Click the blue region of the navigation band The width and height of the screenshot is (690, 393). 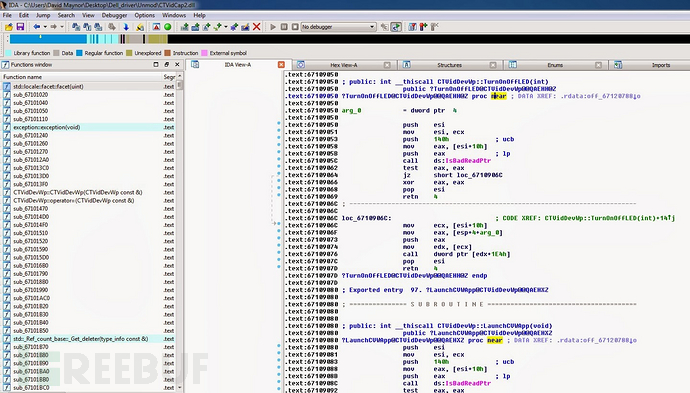[x=48, y=39]
